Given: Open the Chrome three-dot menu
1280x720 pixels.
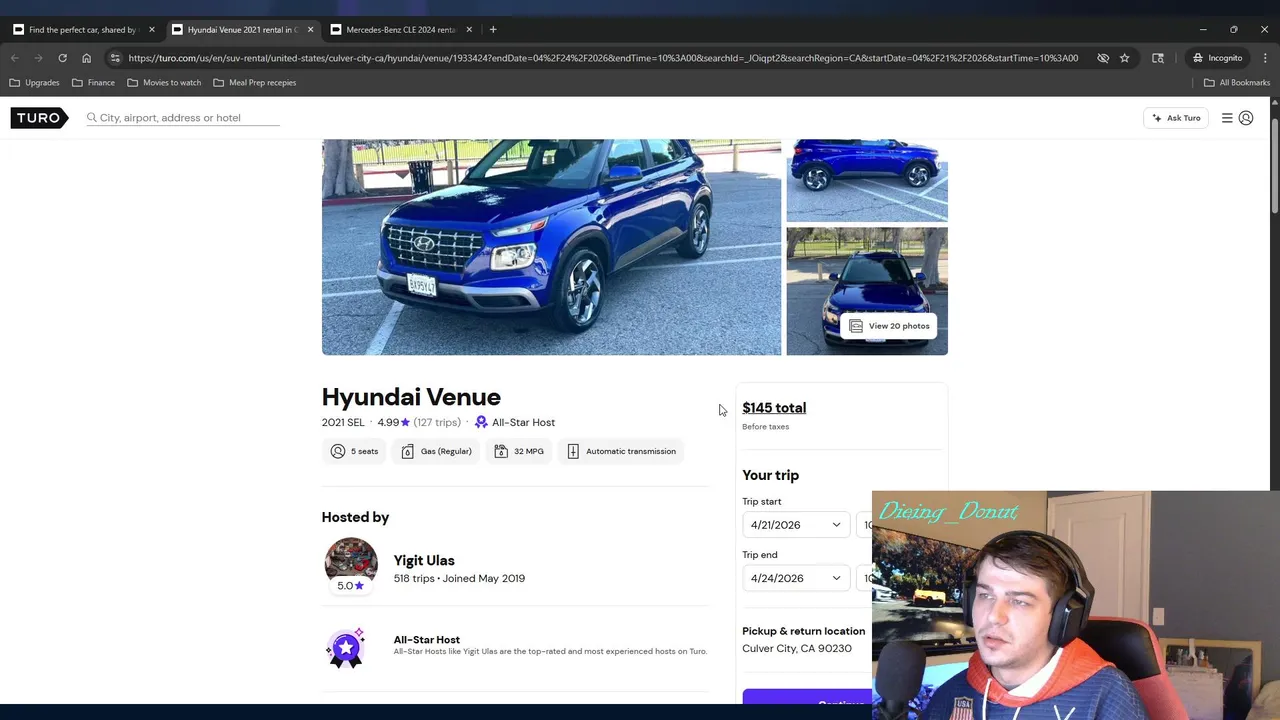Looking at the screenshot, I should pyautogui.click(x=1265, y=58).
